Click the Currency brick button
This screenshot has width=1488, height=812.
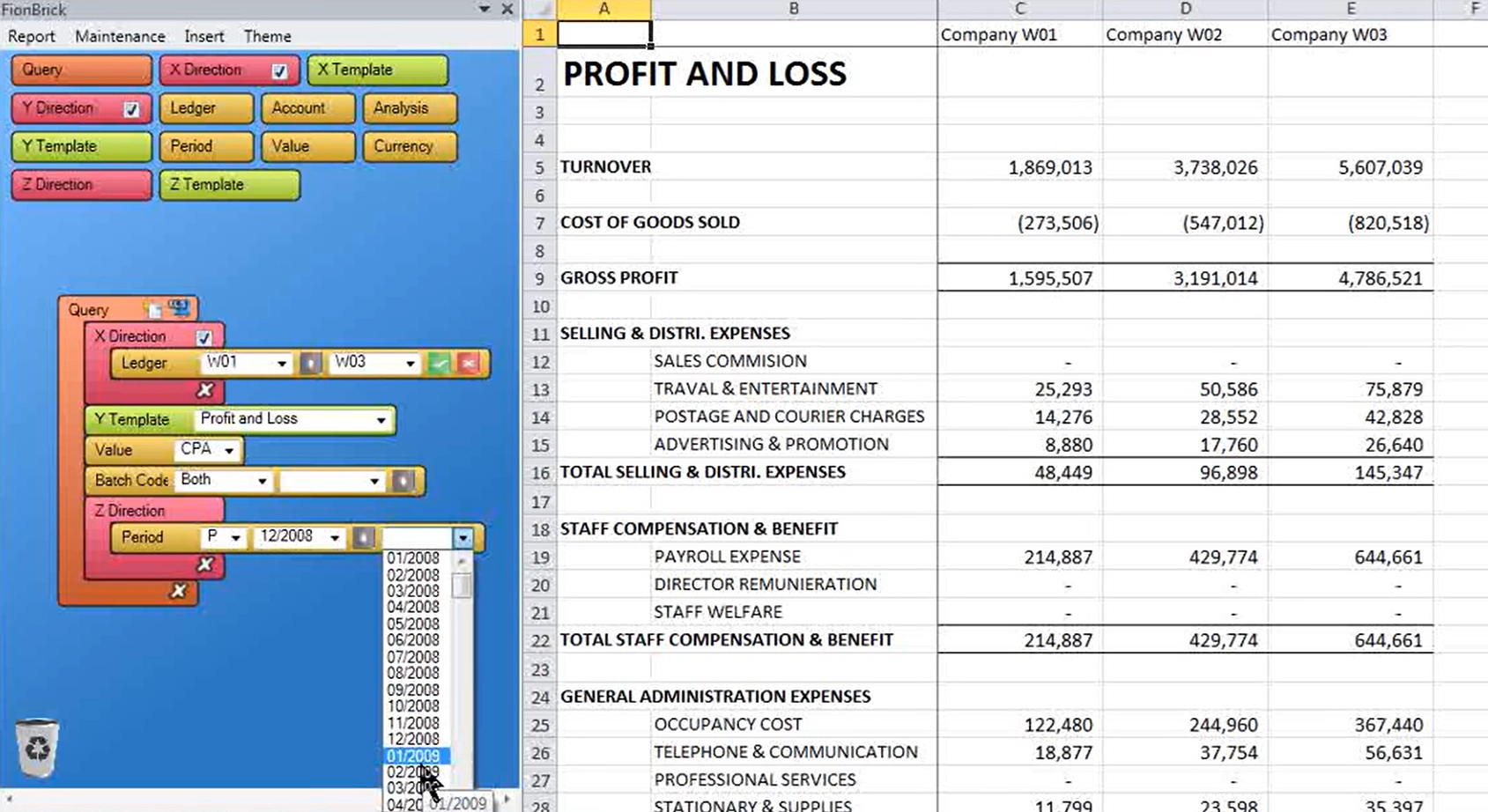point(409,146)
